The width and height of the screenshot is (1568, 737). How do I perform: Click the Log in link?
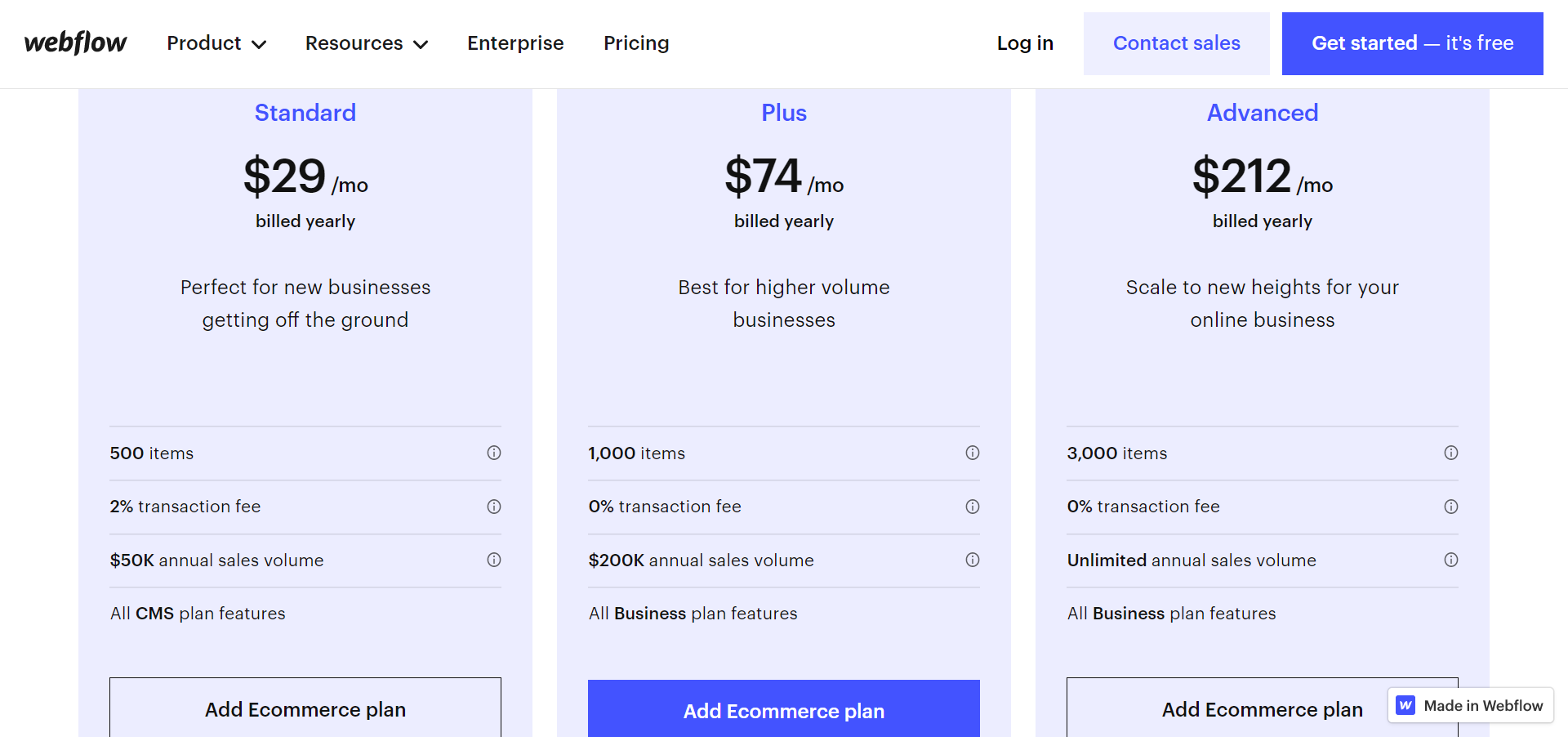point(1025,43)
